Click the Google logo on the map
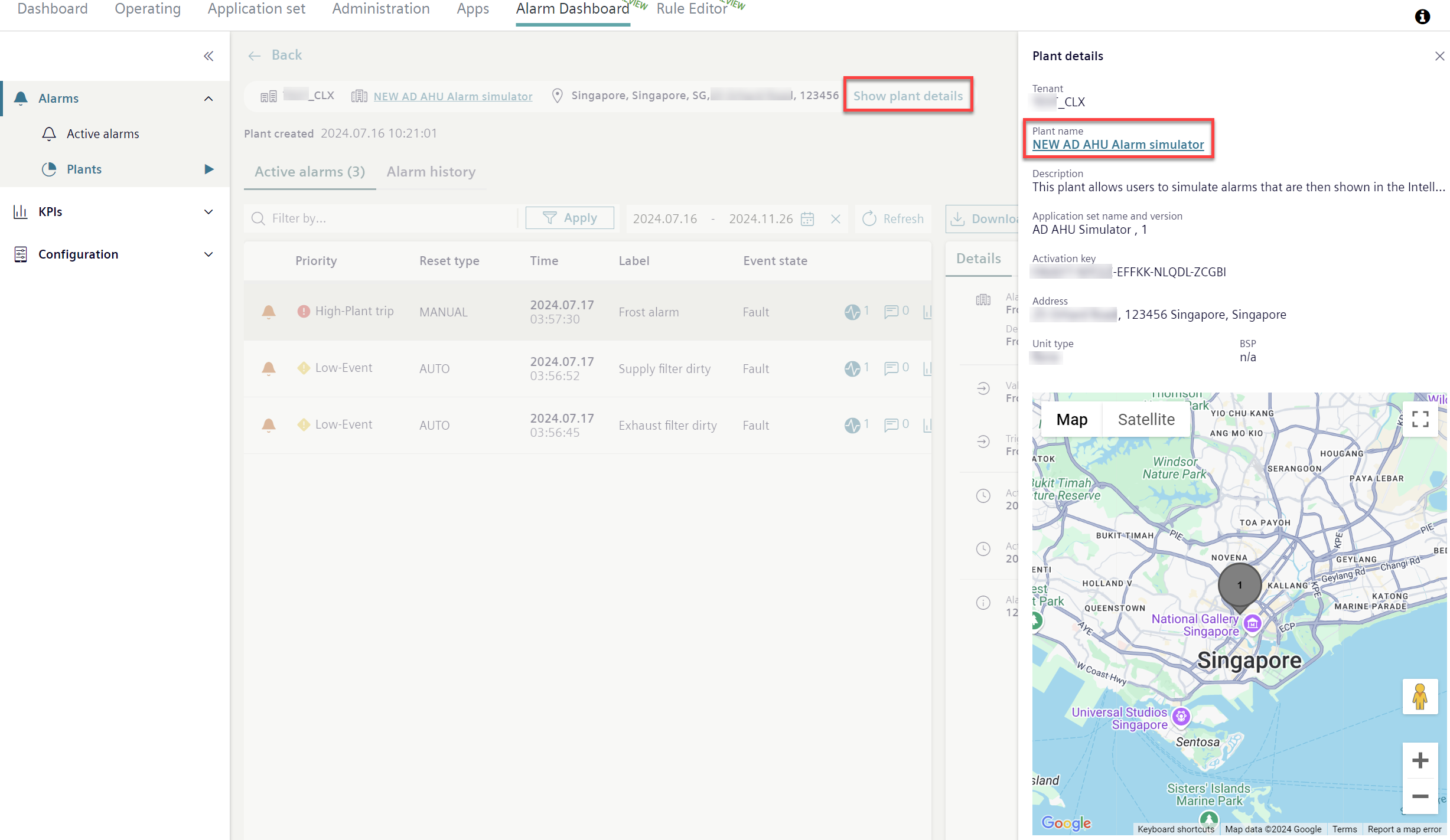The height and width of the screenshot is (840, 1450). tap(1066, 823)
